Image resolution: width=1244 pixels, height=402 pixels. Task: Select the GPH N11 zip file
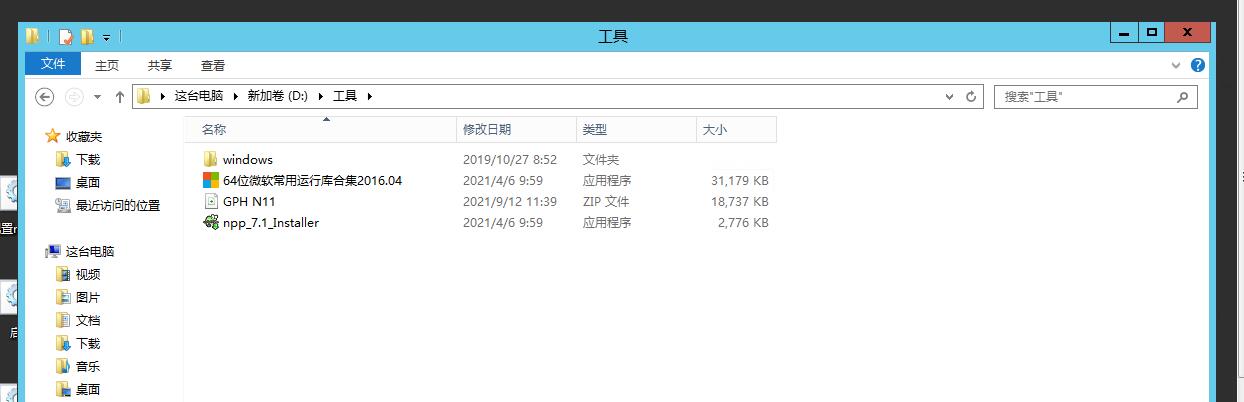pyautogui.click(x=248, y=202)
